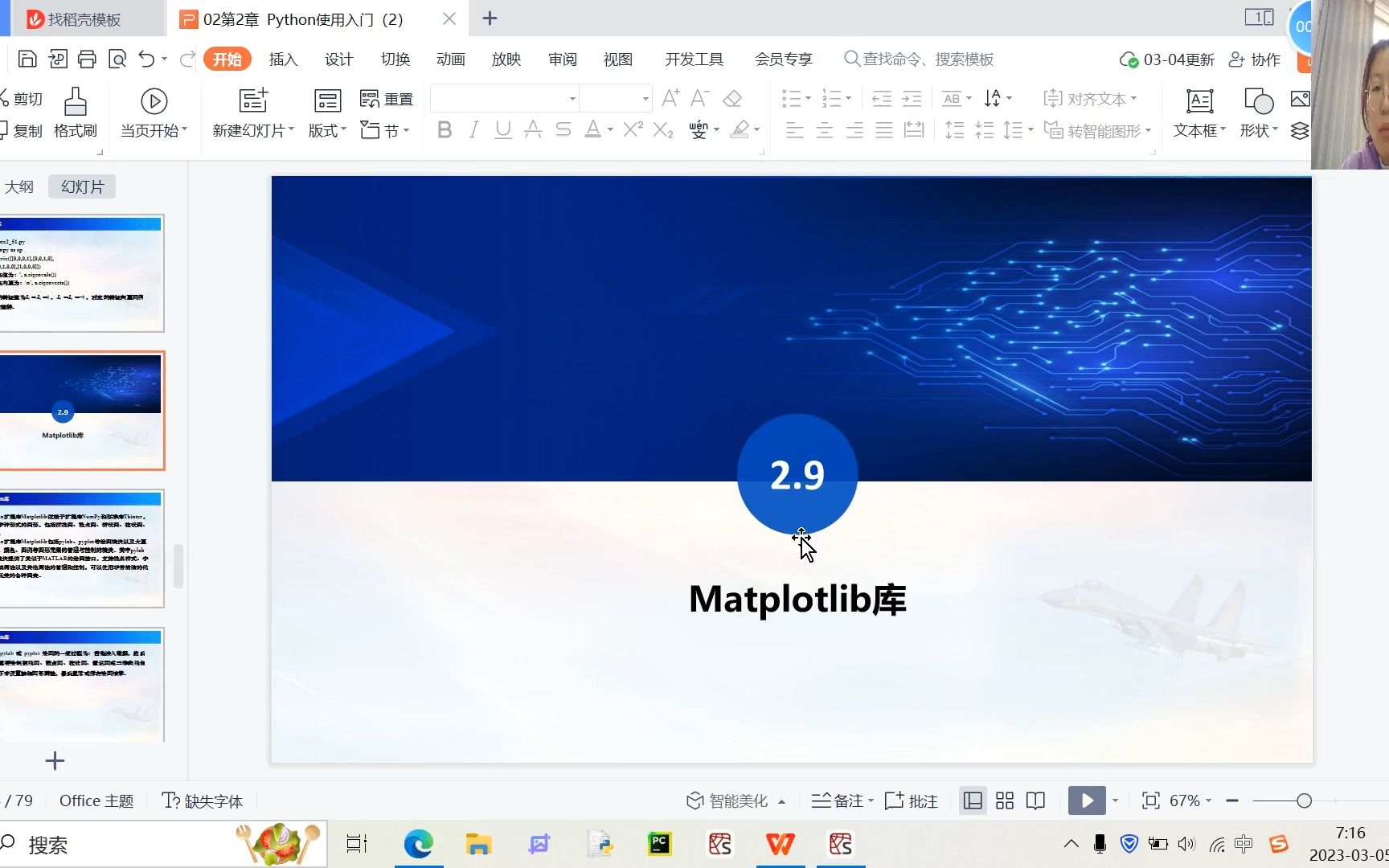1389x868 pixels.
Task: Switch to the 插入 ribbon tab
Action: (283, 59)
